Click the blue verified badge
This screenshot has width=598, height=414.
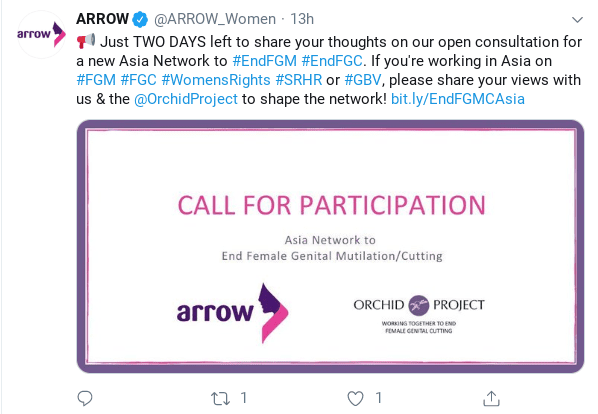(x=140, y=19)
